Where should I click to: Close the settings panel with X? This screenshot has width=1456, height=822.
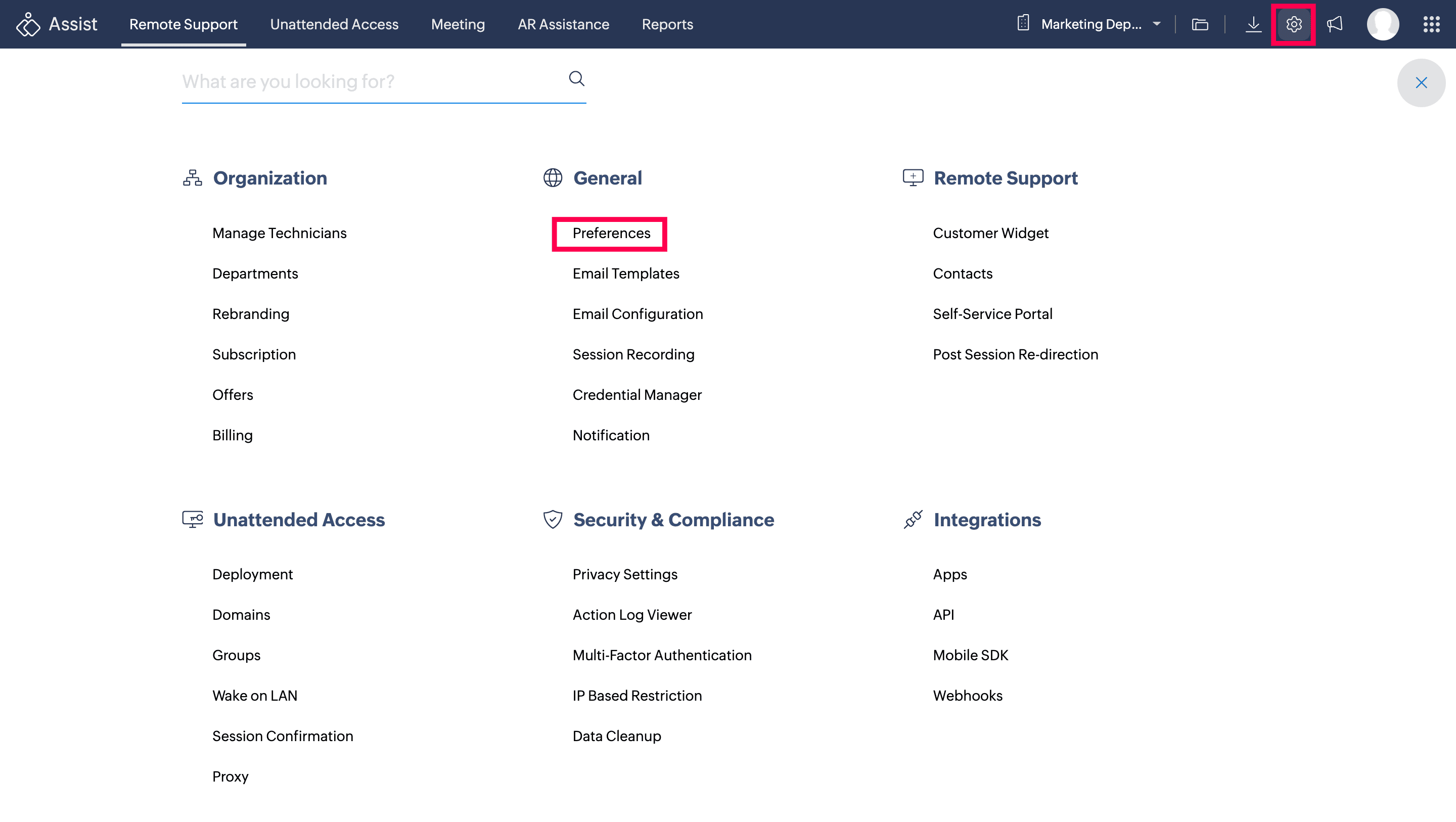[1421, 83]
